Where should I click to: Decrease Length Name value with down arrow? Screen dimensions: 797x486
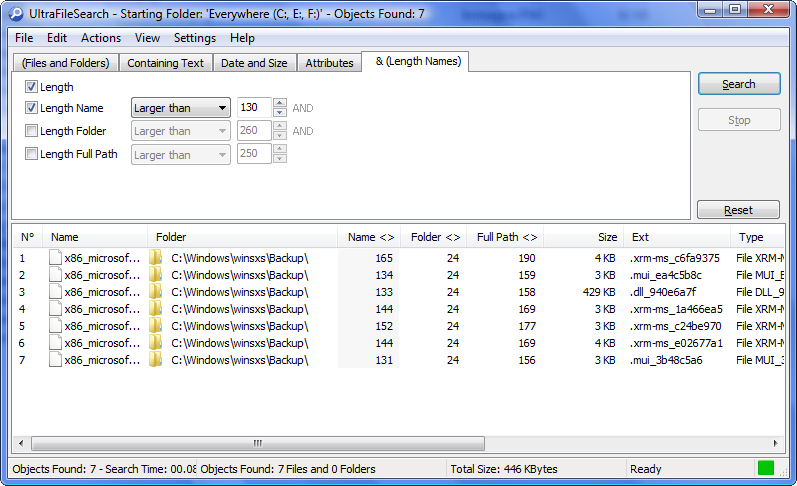click(x=280, y=112)
